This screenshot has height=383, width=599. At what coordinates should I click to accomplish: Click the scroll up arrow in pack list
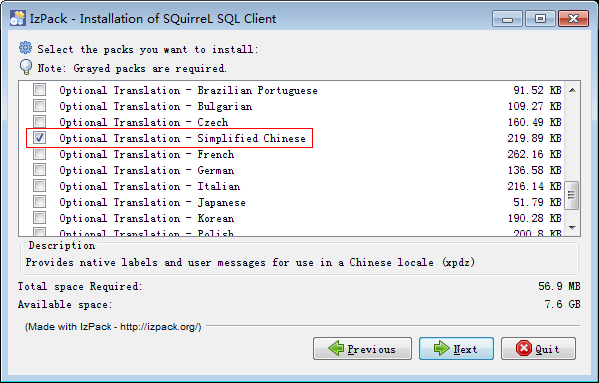click(x=572, y=90)
